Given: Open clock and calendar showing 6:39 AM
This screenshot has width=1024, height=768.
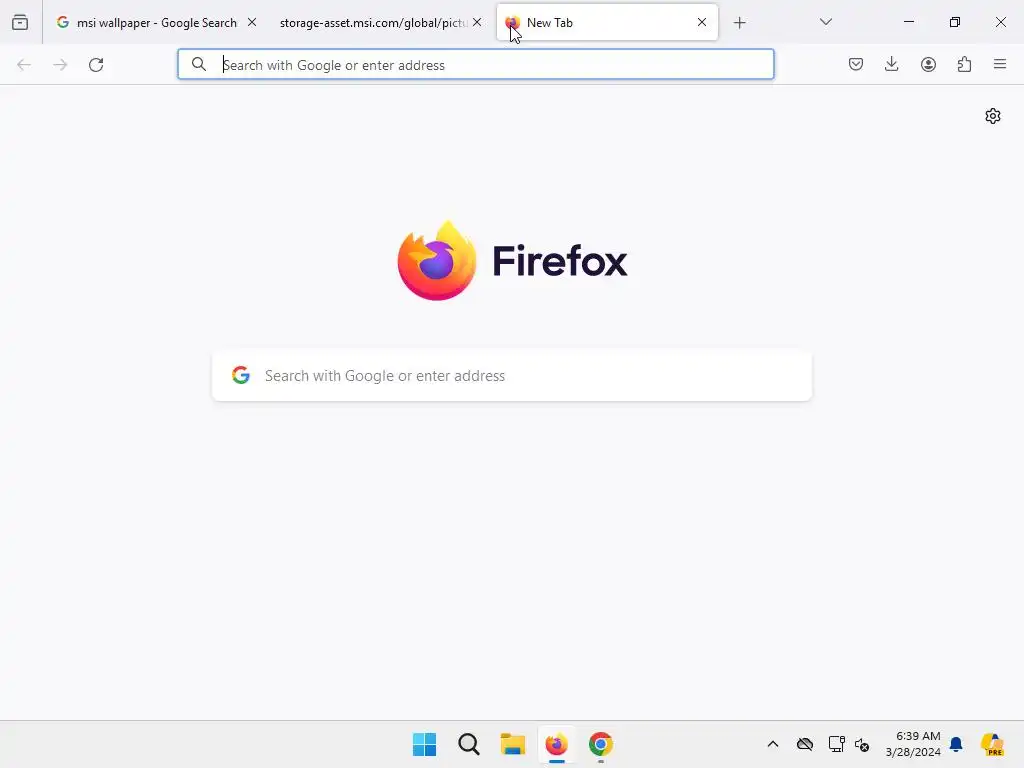Looking at the screenshot, I should (913, 744).
